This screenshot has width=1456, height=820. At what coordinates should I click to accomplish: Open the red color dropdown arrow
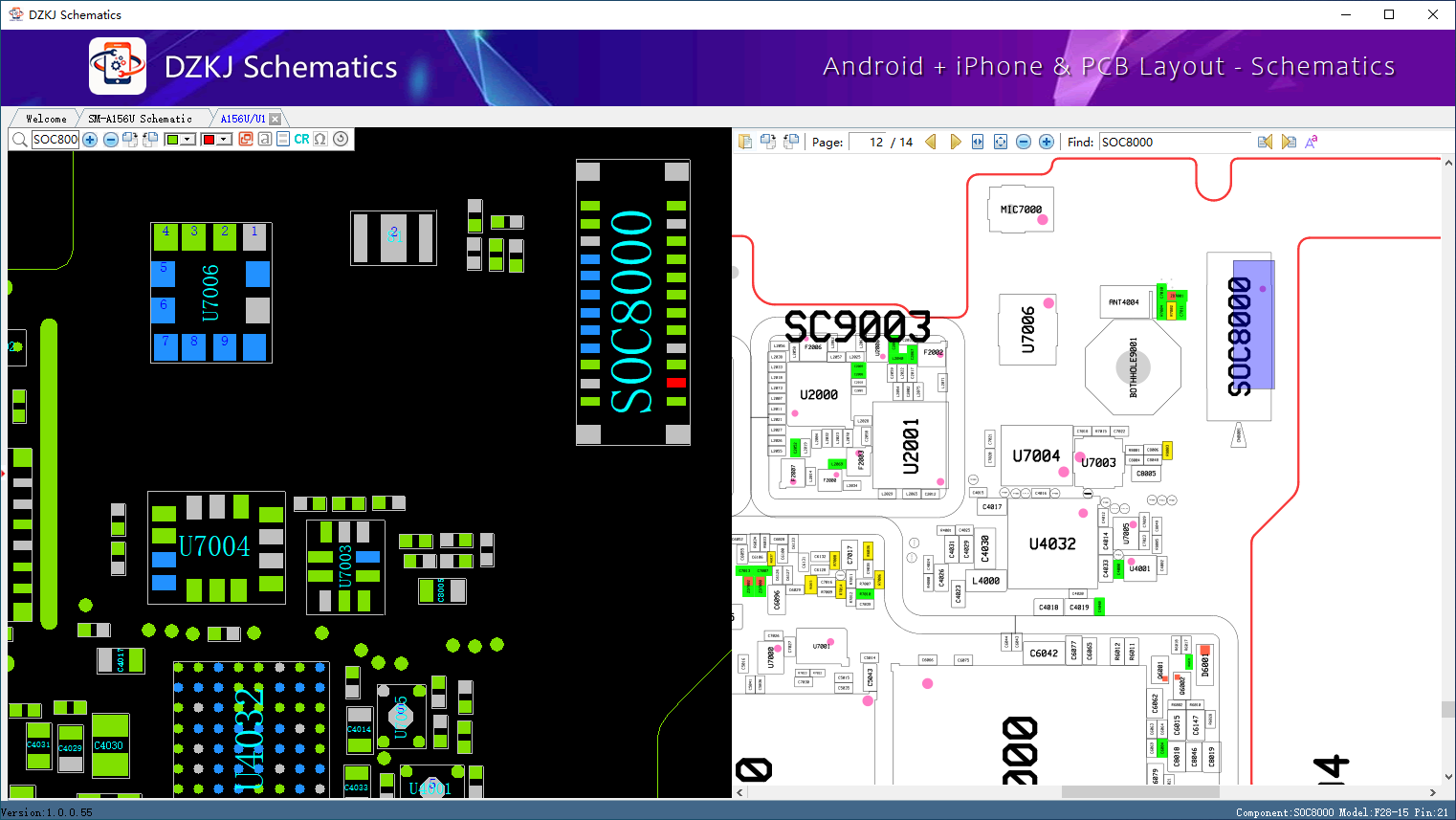click(224, 140)
